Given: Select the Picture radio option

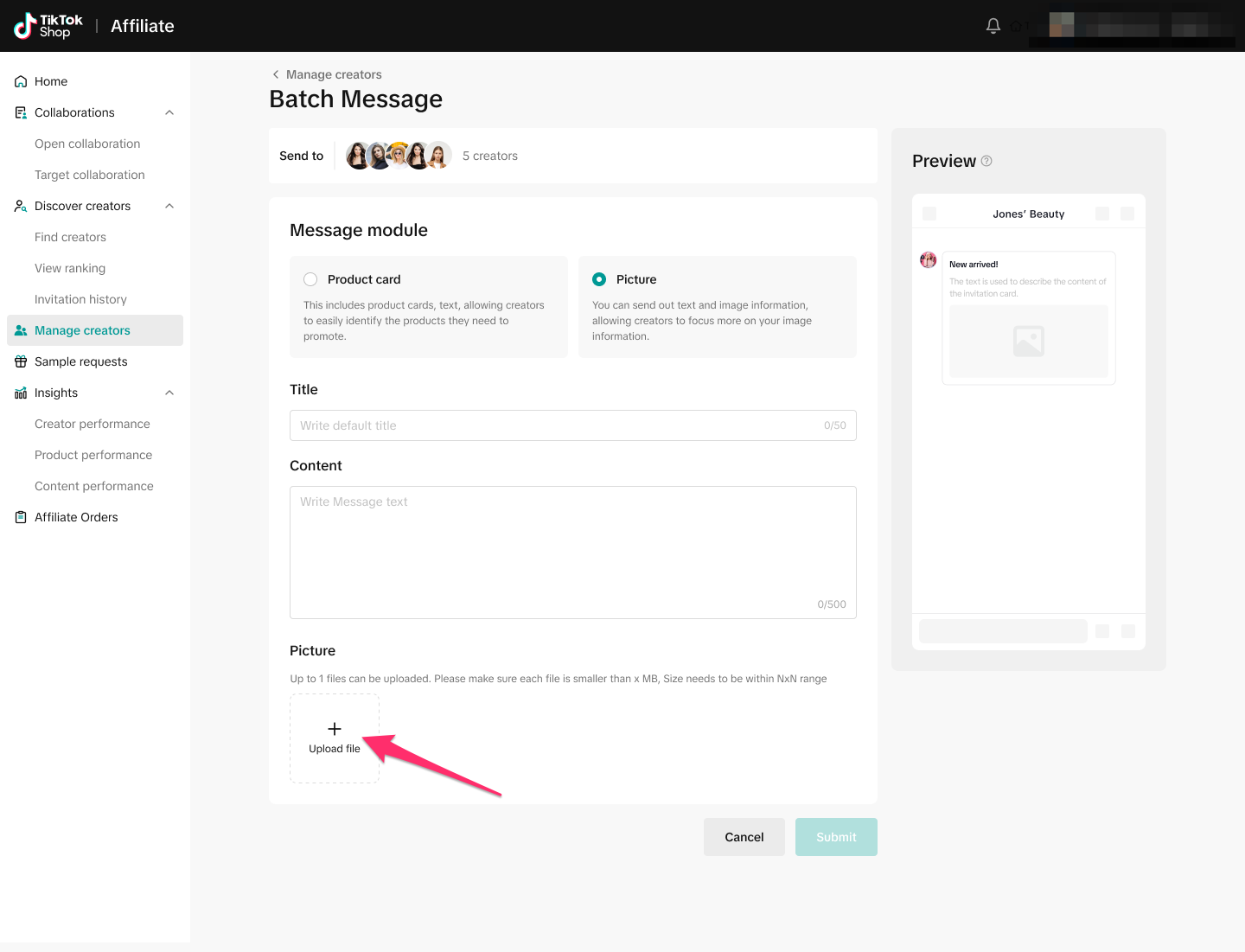Looking at the screenshot, I should (599, 279).
